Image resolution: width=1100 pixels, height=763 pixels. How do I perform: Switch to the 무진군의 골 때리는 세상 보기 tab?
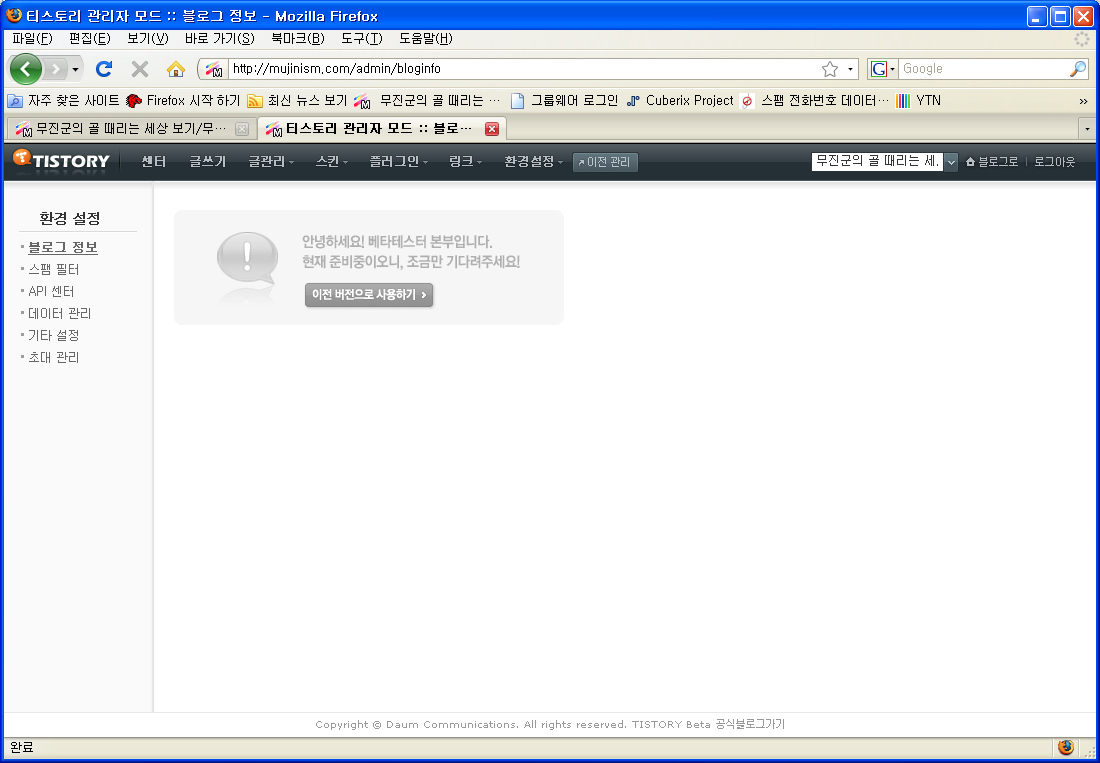(131, 129)
